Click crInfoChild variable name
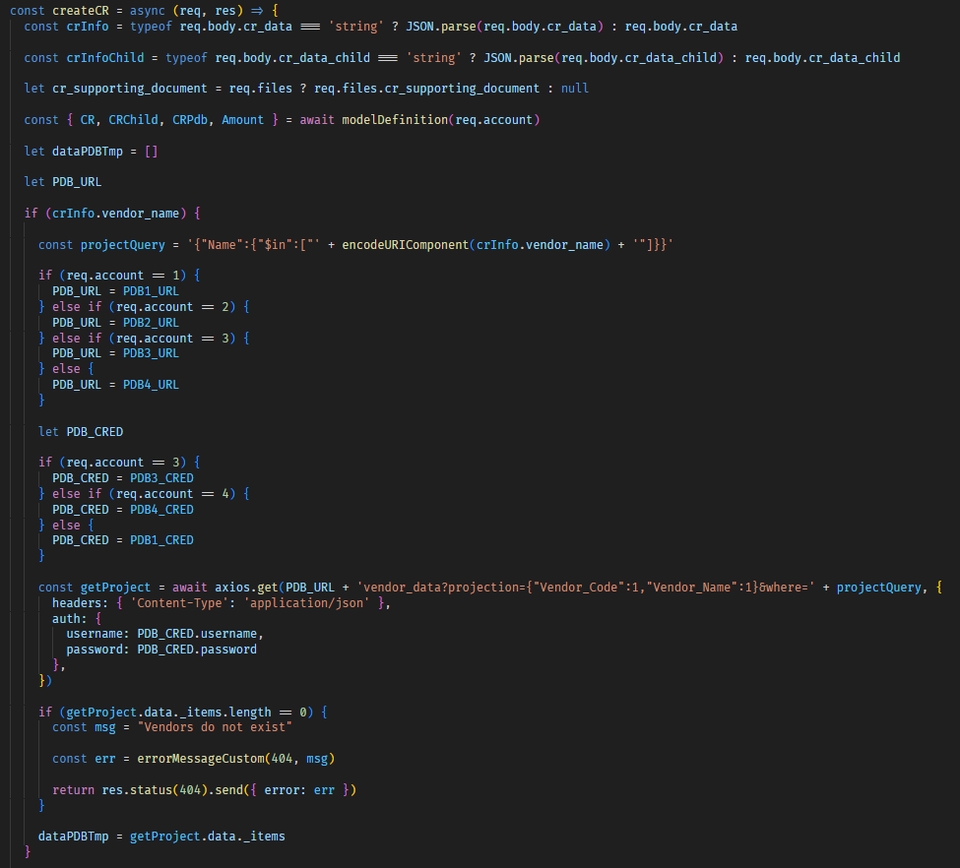The width and height of the screenshot is (960, 868). pyautogui.click(x=105, y=58)
